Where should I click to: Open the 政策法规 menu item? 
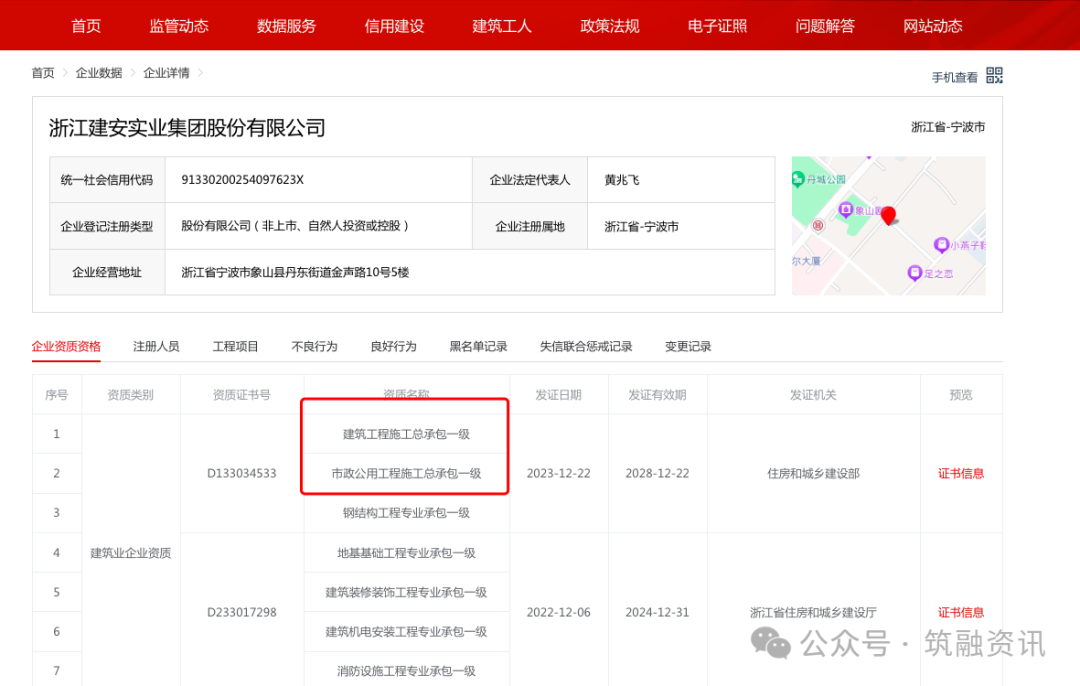[x=610, y=26]
